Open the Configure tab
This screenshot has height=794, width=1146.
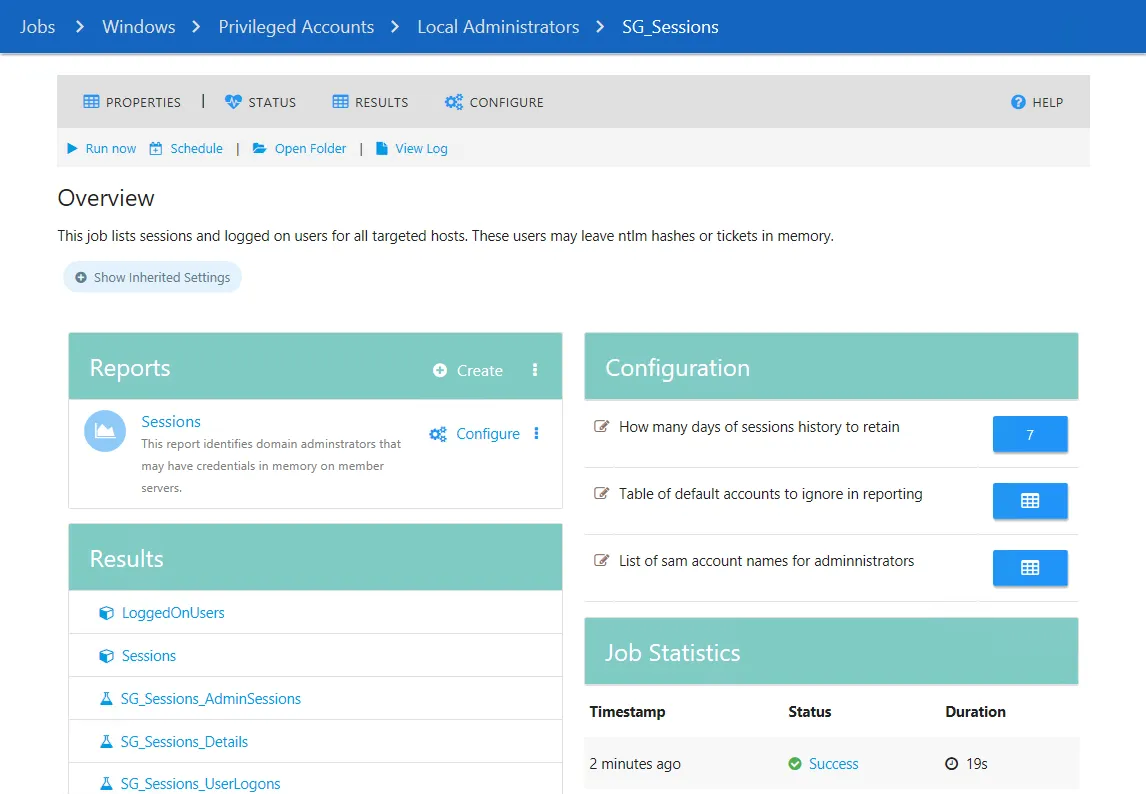coord(494,102)
